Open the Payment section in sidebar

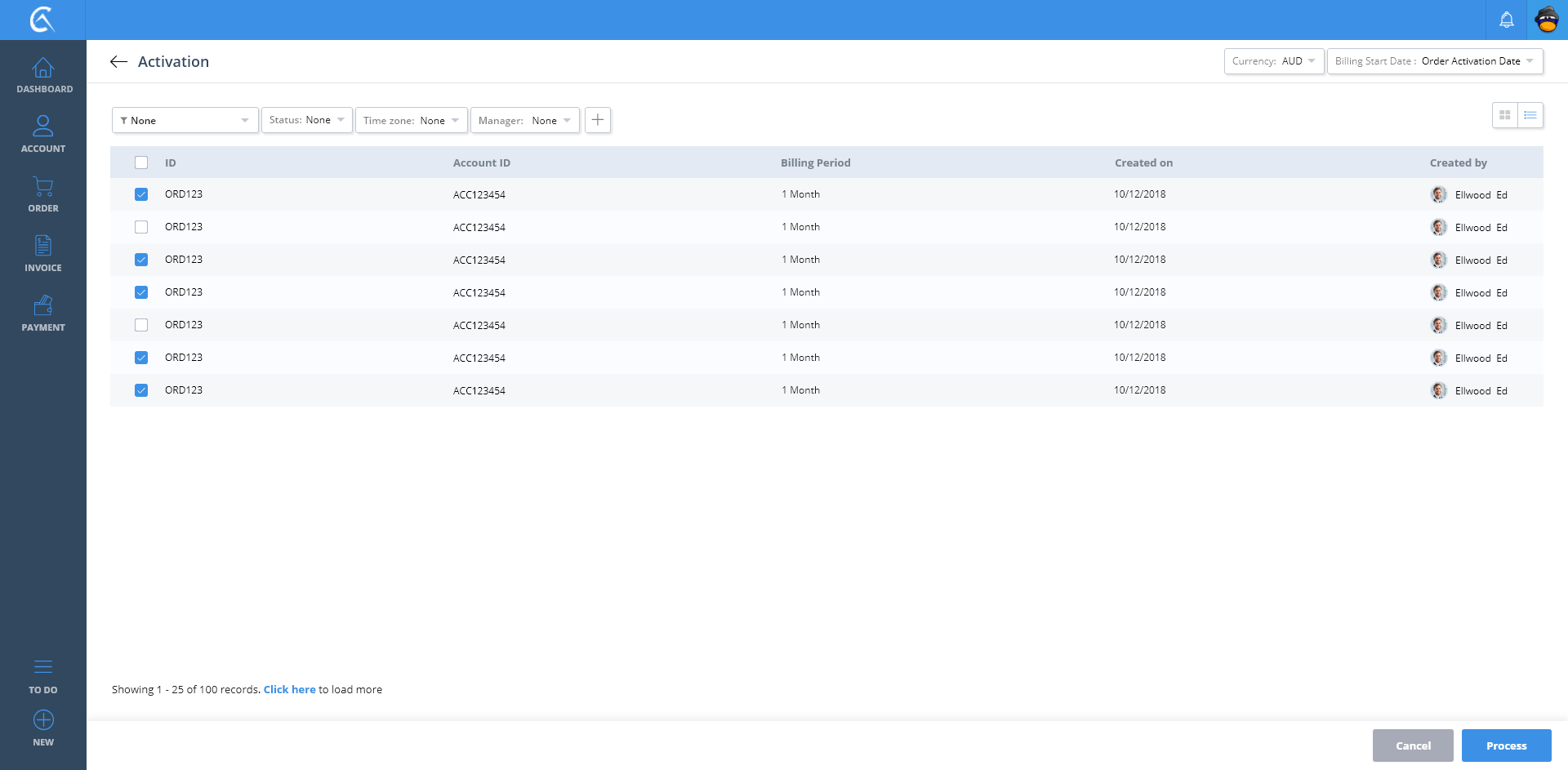tap(43, 314)
